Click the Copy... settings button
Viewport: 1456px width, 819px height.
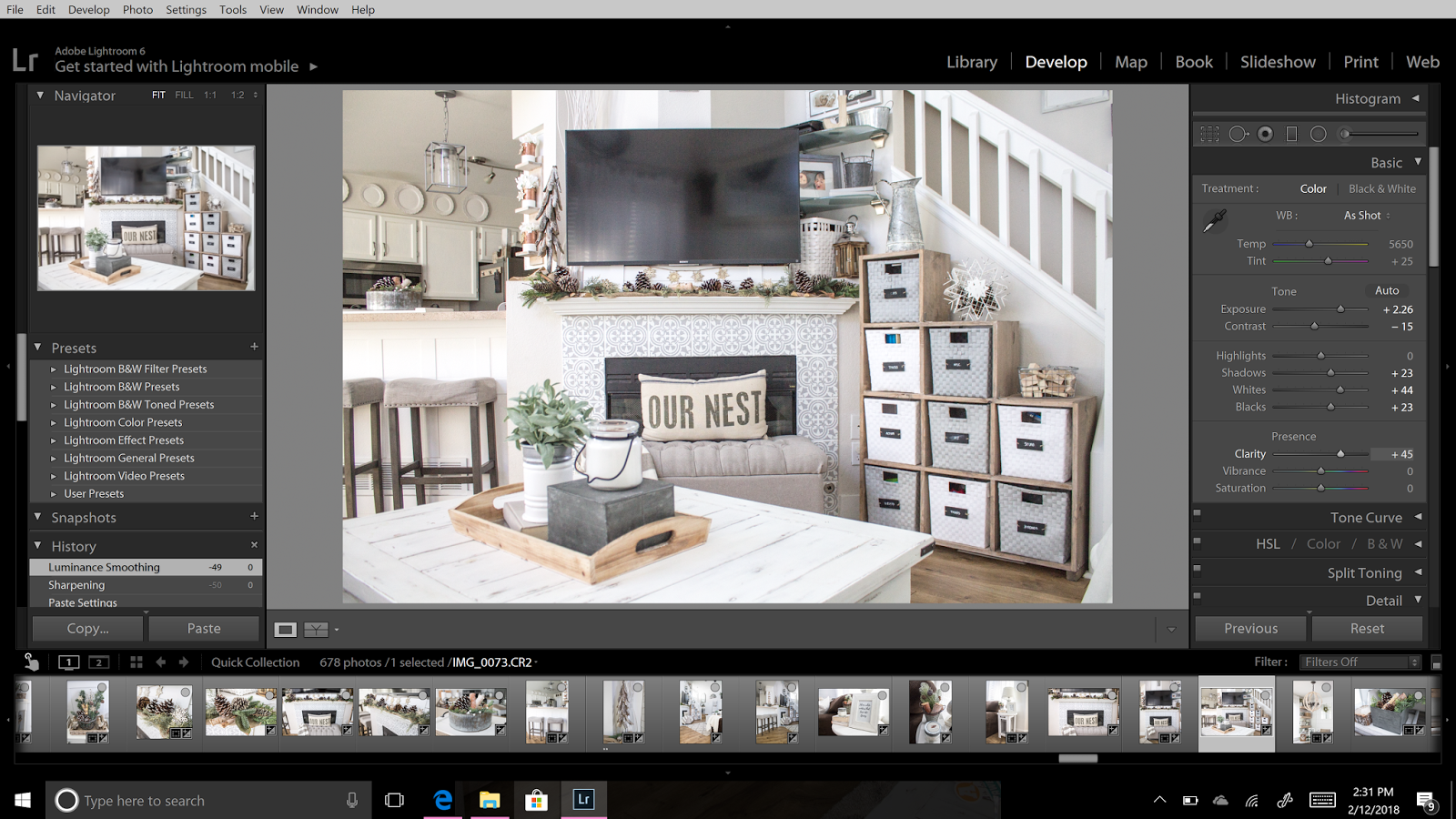(87, 629)
